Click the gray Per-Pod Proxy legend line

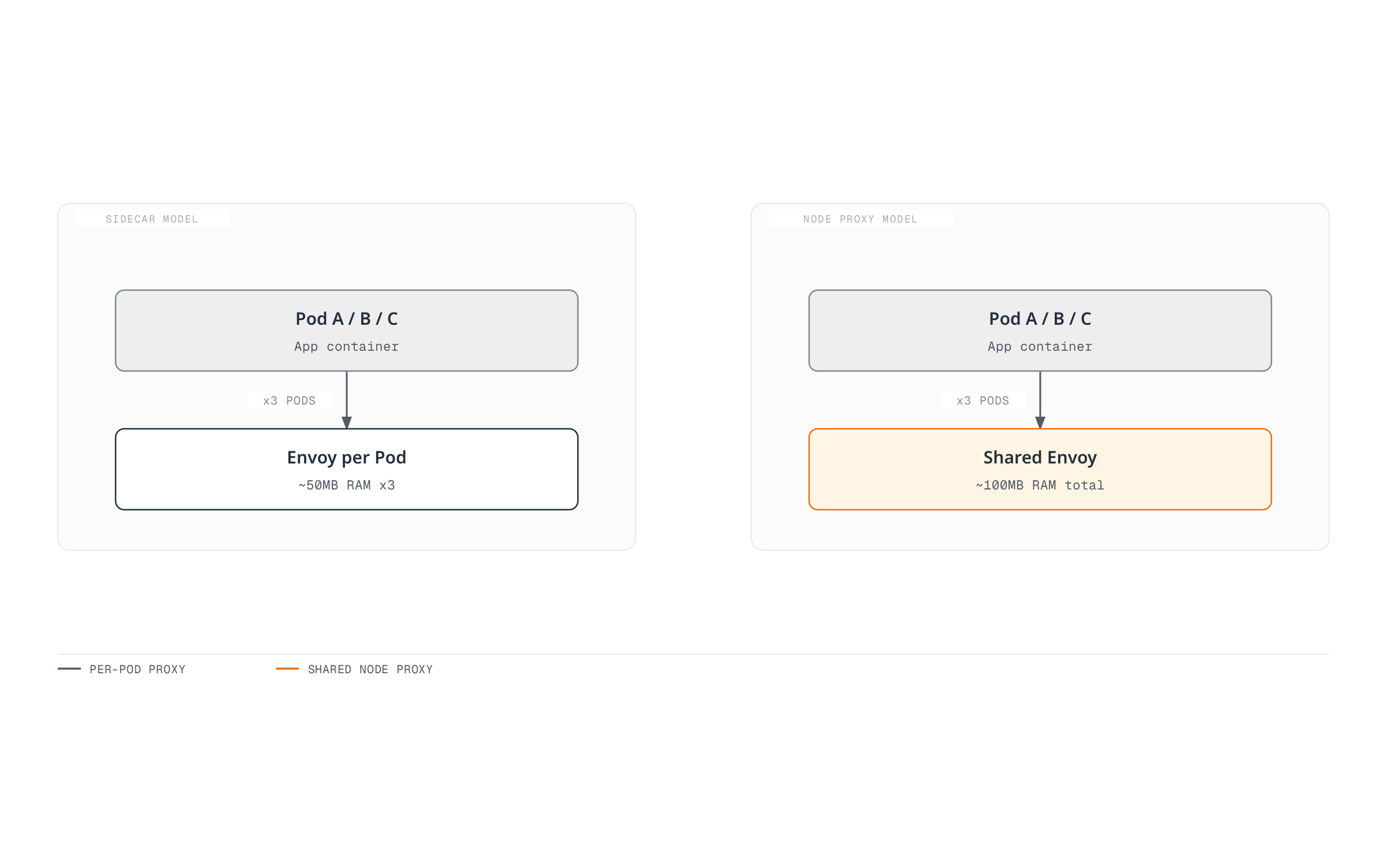(x=69, y=669)
